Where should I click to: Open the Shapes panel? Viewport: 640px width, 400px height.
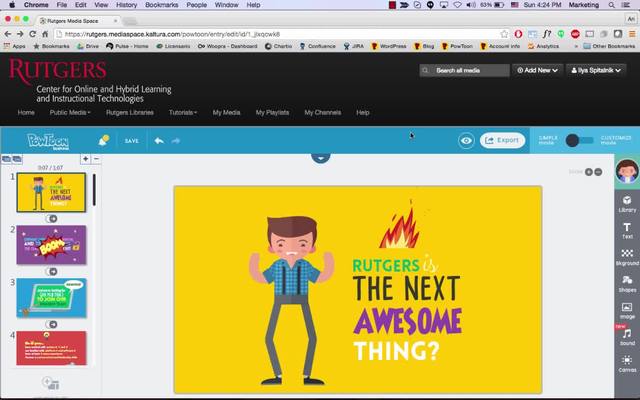click(627, 284)
